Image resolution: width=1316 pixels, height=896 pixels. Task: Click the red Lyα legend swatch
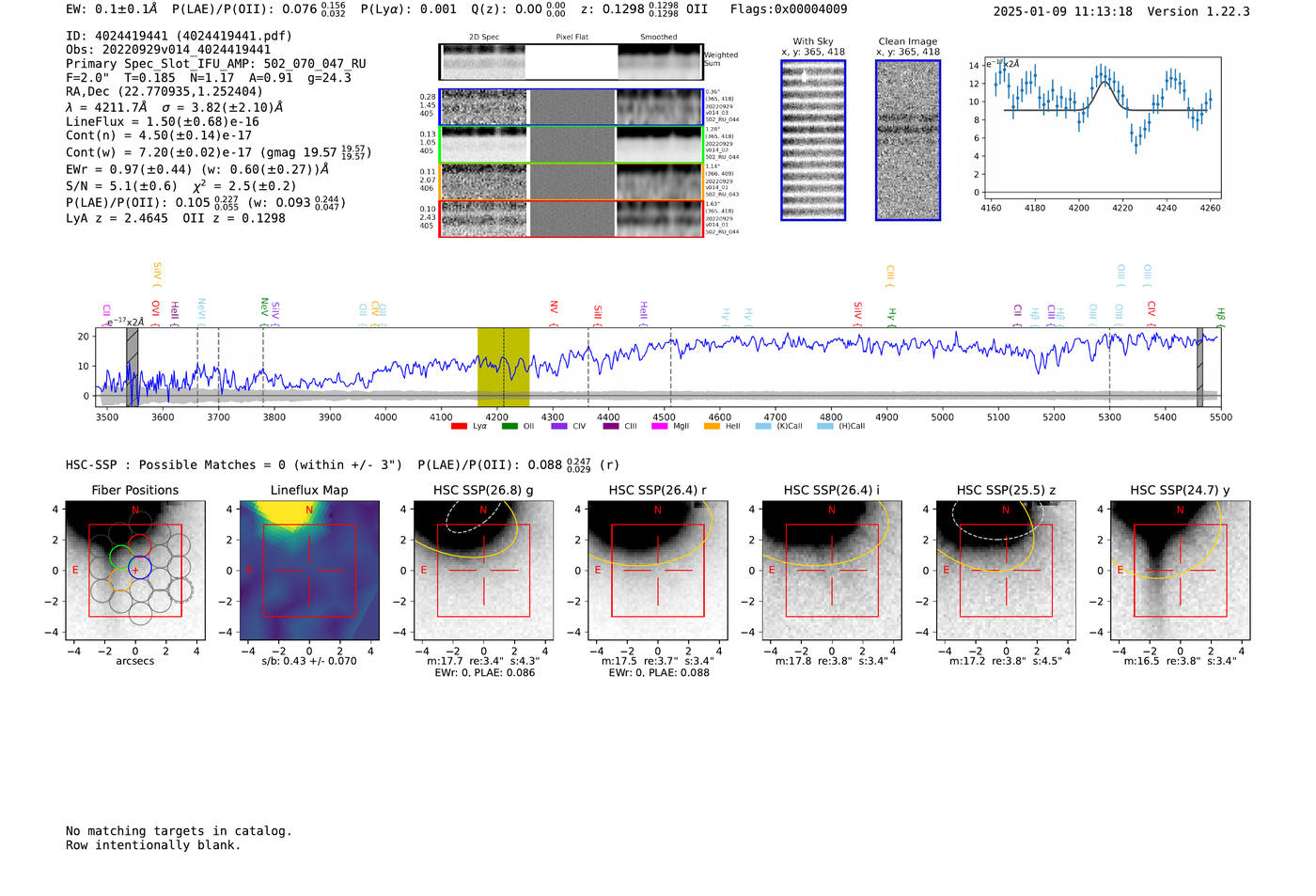pos(459,427)
